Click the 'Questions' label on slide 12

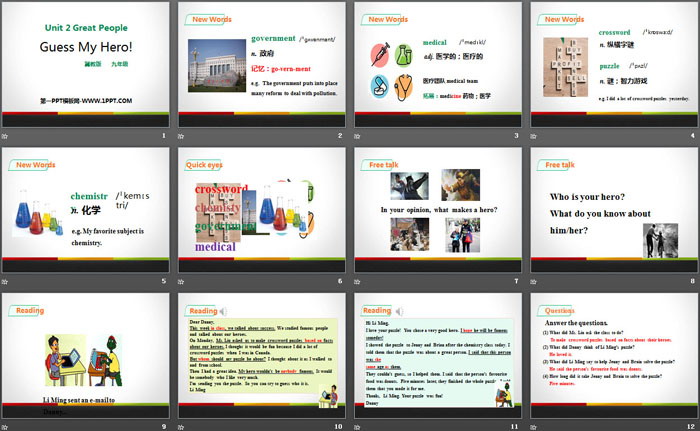click(x=556, y=310)
